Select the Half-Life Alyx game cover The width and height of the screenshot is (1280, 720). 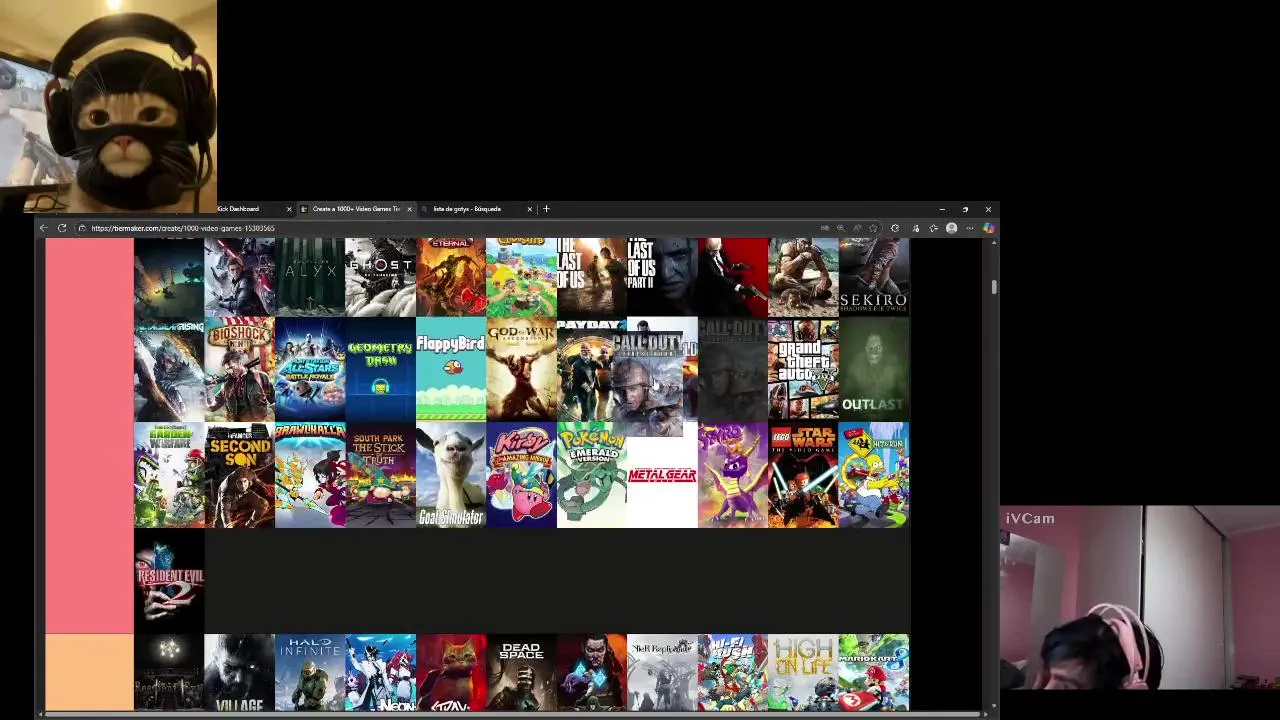tap(310, 277)
